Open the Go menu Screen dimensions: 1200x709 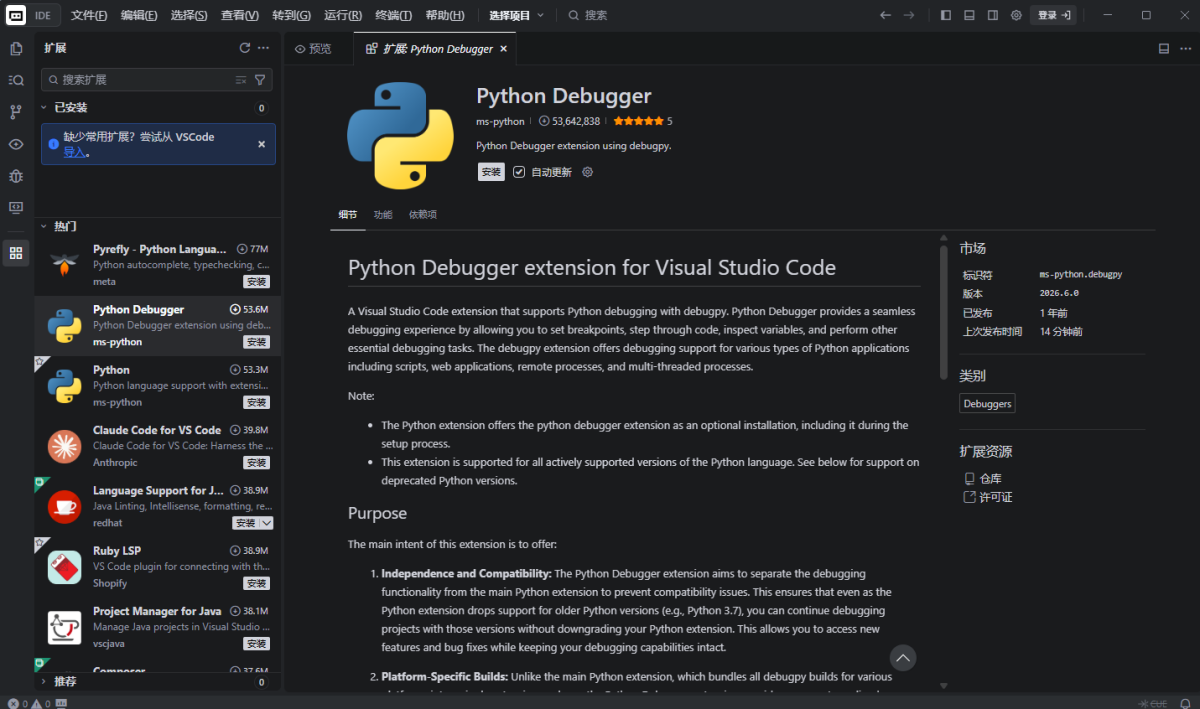(x=291, y=15)
